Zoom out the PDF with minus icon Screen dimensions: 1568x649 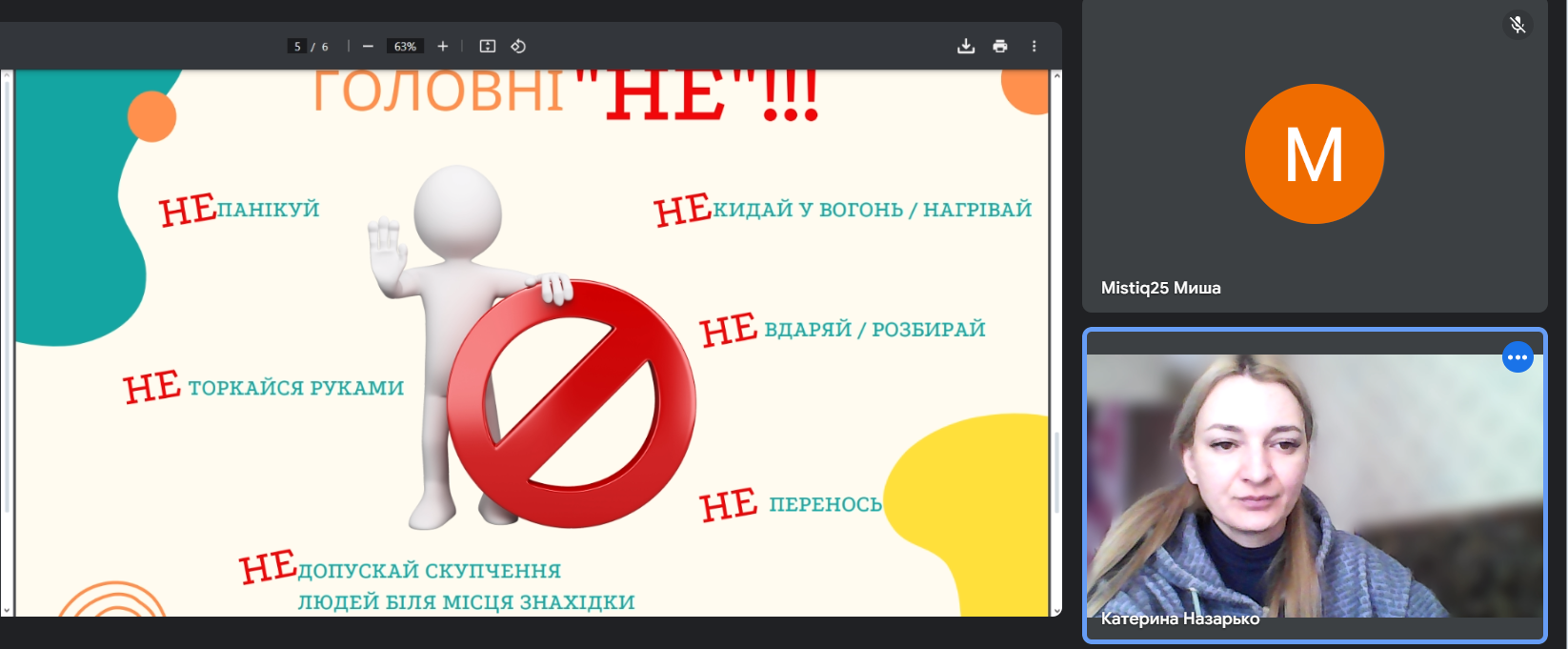[x=368, y=47]
